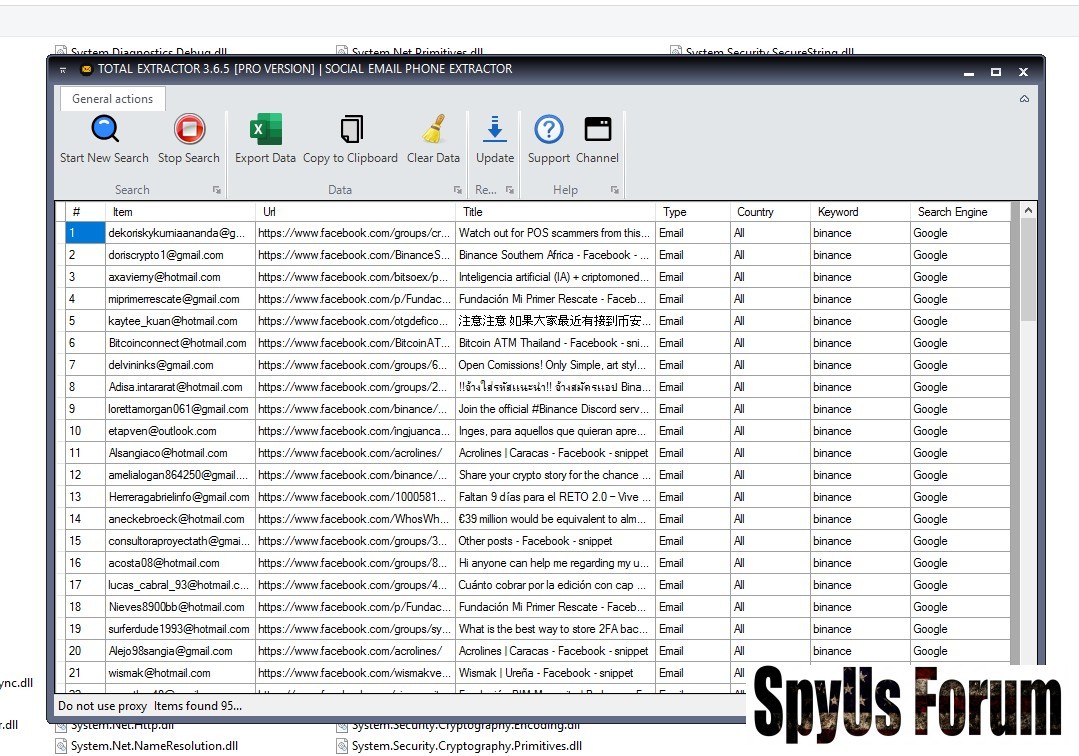Image resolution: width=1079 pixels, height=756 pixels.
Task: Switch to the General actions tab
Action: 113,99
